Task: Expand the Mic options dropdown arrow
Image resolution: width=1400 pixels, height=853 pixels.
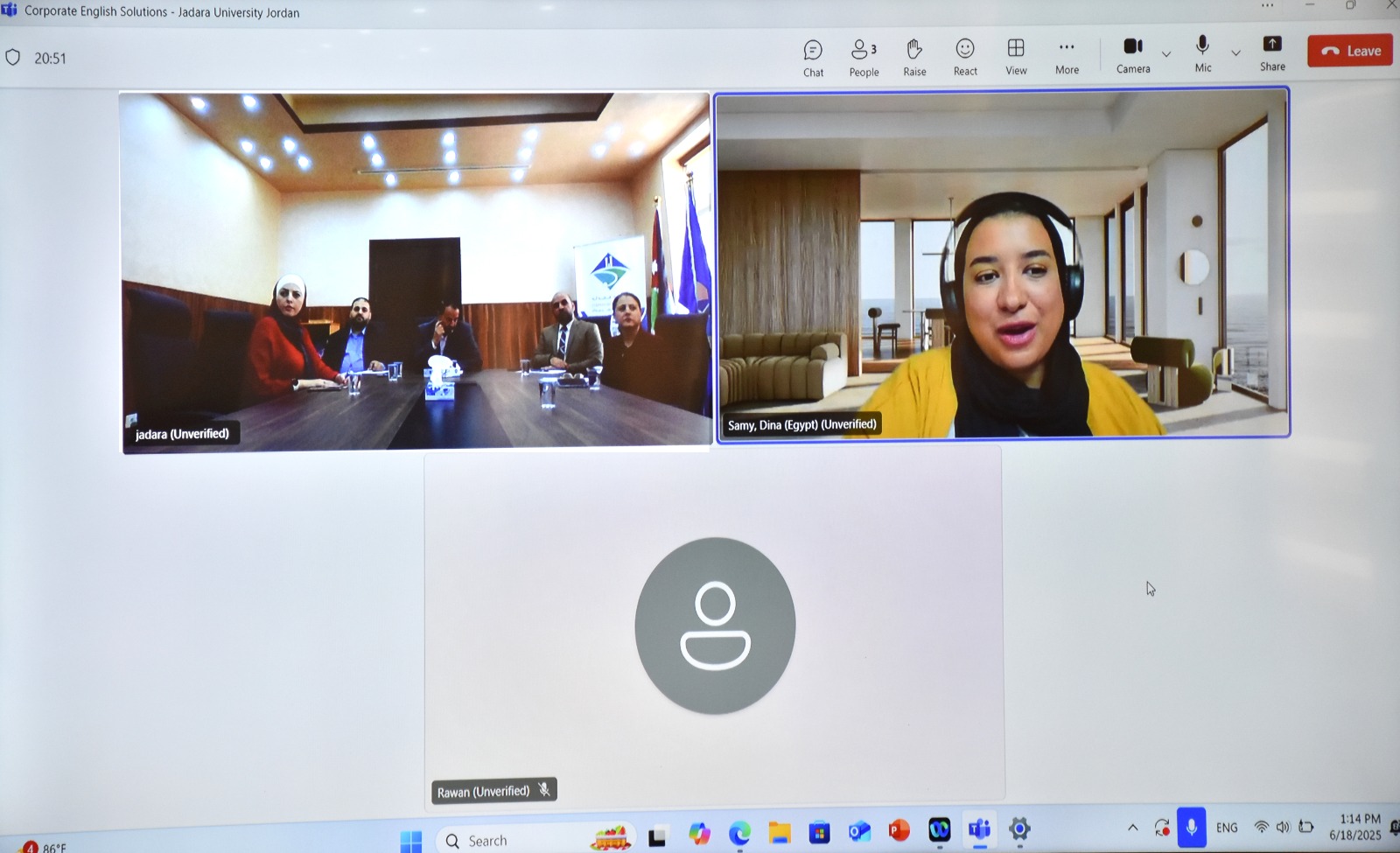Action: click(x=1235, y=53)
